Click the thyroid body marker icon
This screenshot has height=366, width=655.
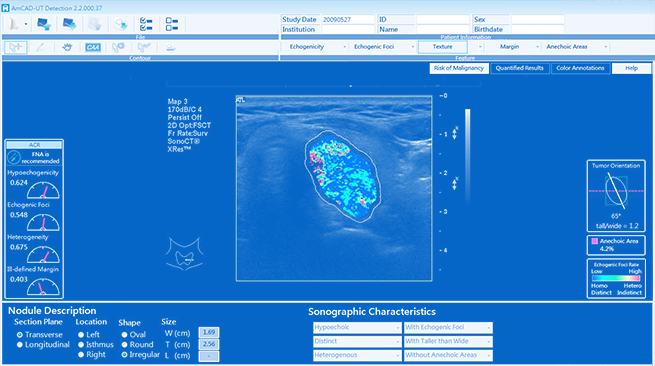coord(184,254)
